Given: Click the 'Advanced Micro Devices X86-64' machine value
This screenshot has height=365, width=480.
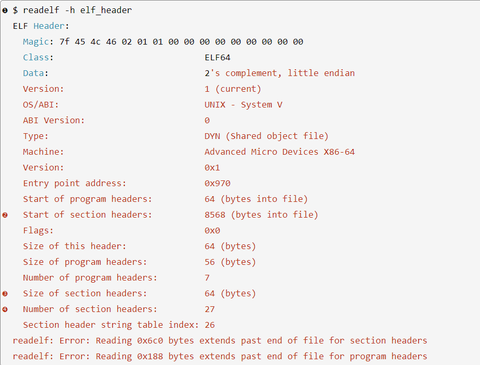Looking at the screenshot, I should click(279, 152).
